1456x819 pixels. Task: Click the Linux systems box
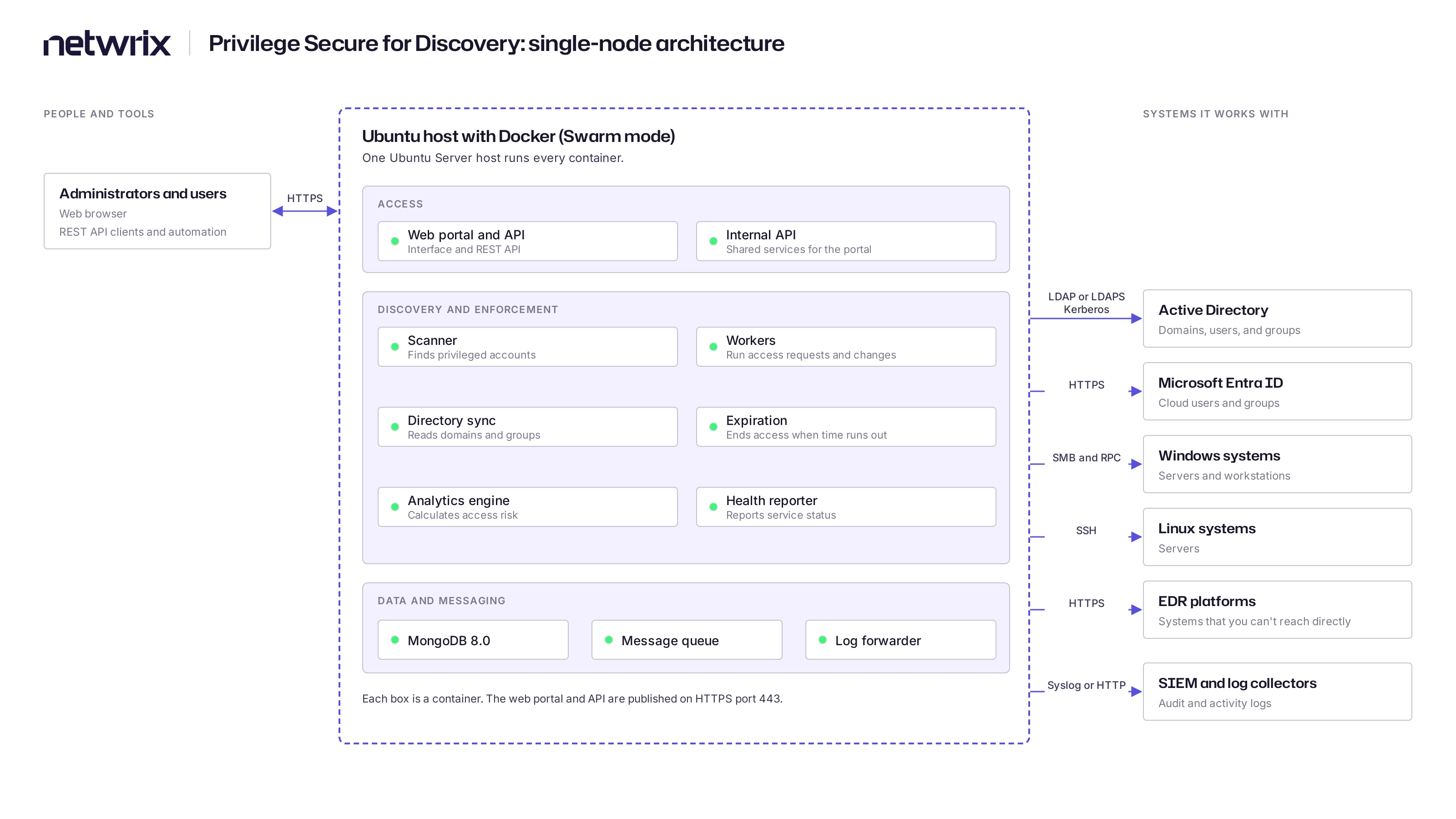pos(1277,537)
